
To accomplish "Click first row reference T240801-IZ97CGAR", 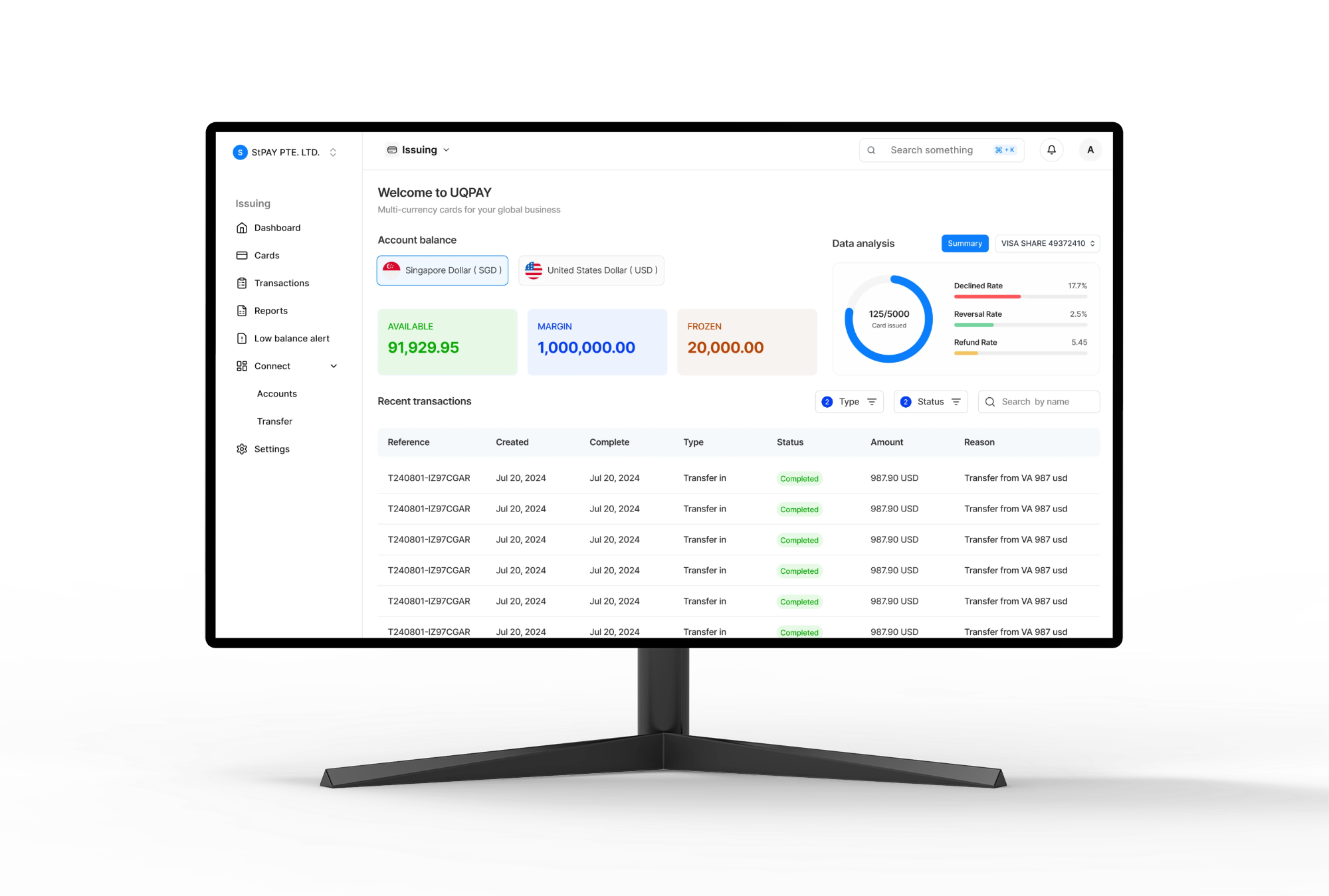I will 429,478.
